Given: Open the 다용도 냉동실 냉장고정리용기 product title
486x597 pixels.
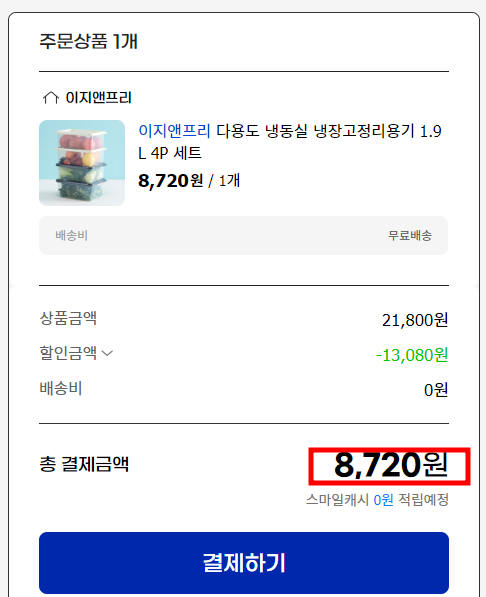Looking at the screenshot, I should click(x=290, y=142).
